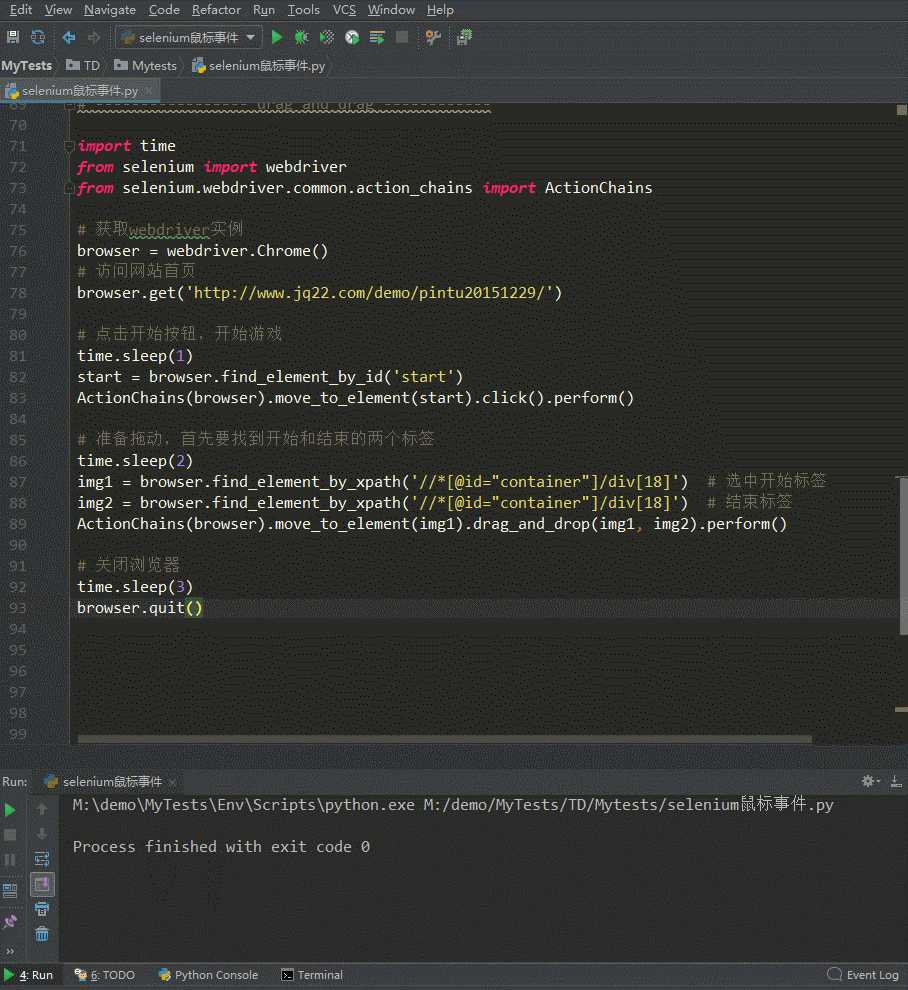The image size is (908, 990).
Task: Toggle the Pin Tab icon in Run panel
Action: click(x=10, y=922)
